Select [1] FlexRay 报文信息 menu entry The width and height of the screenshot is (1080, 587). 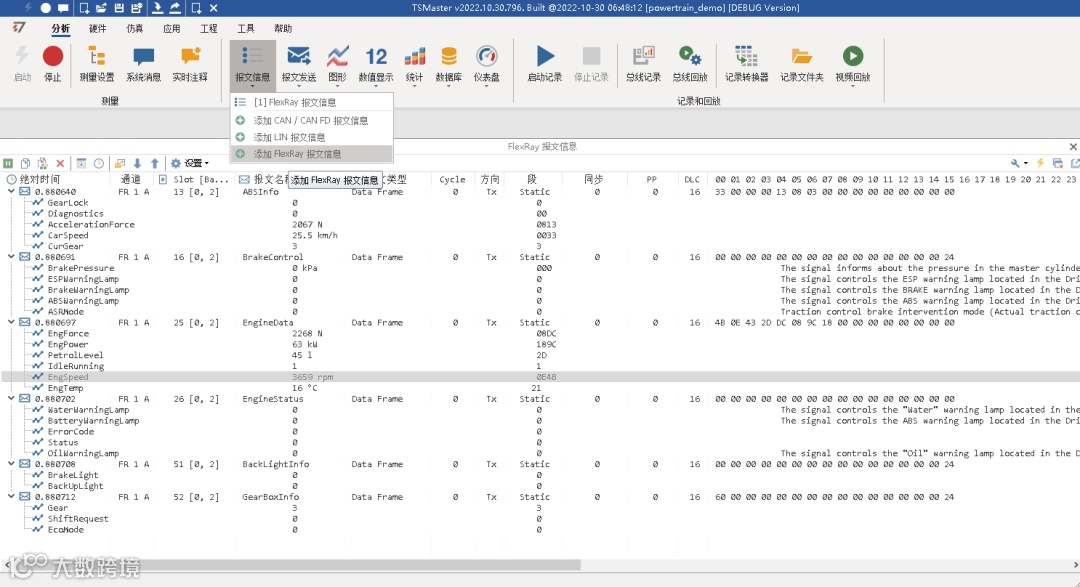[311, 102]
